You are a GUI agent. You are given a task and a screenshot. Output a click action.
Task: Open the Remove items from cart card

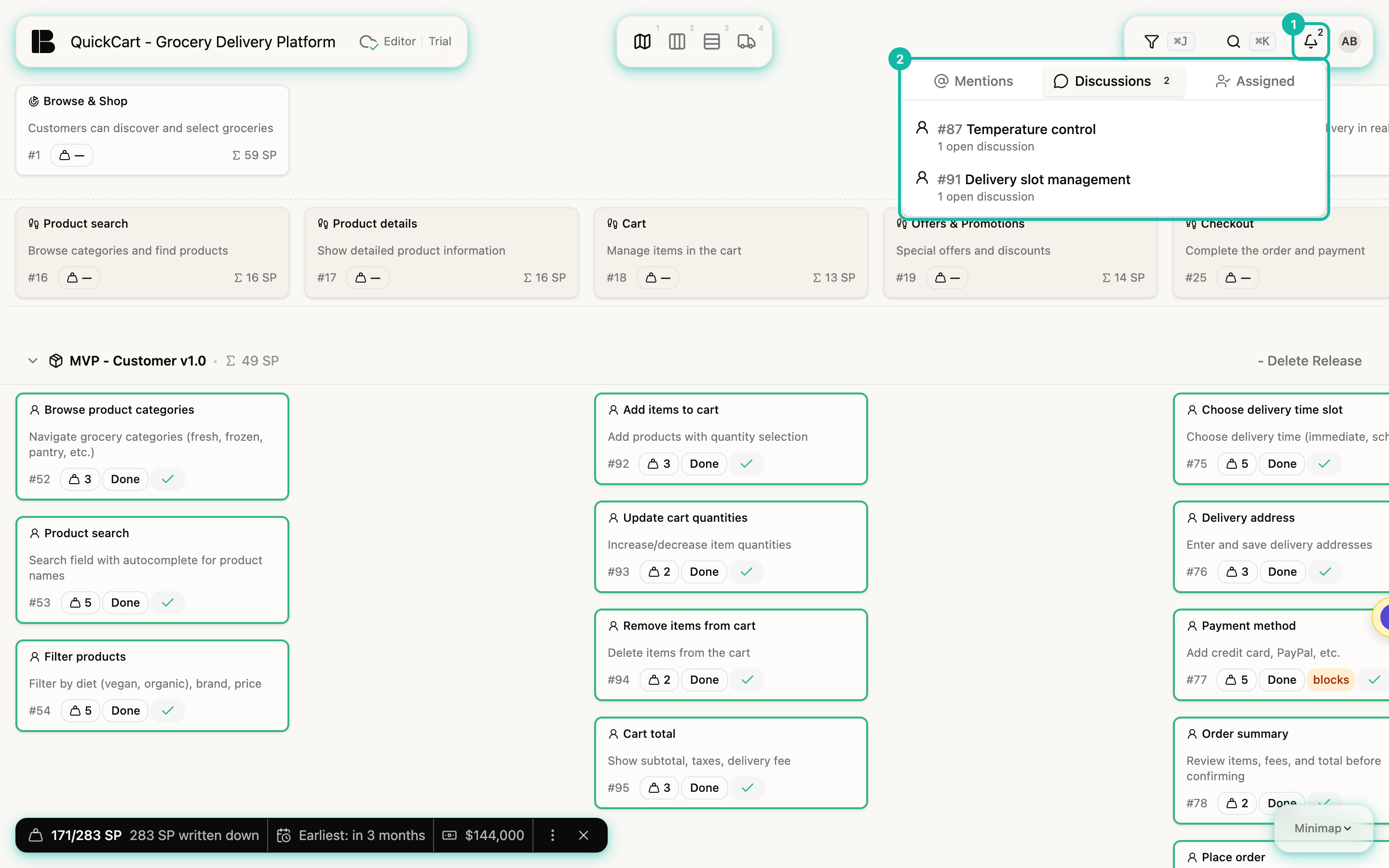pyautogui.click(x=731, y=654)
